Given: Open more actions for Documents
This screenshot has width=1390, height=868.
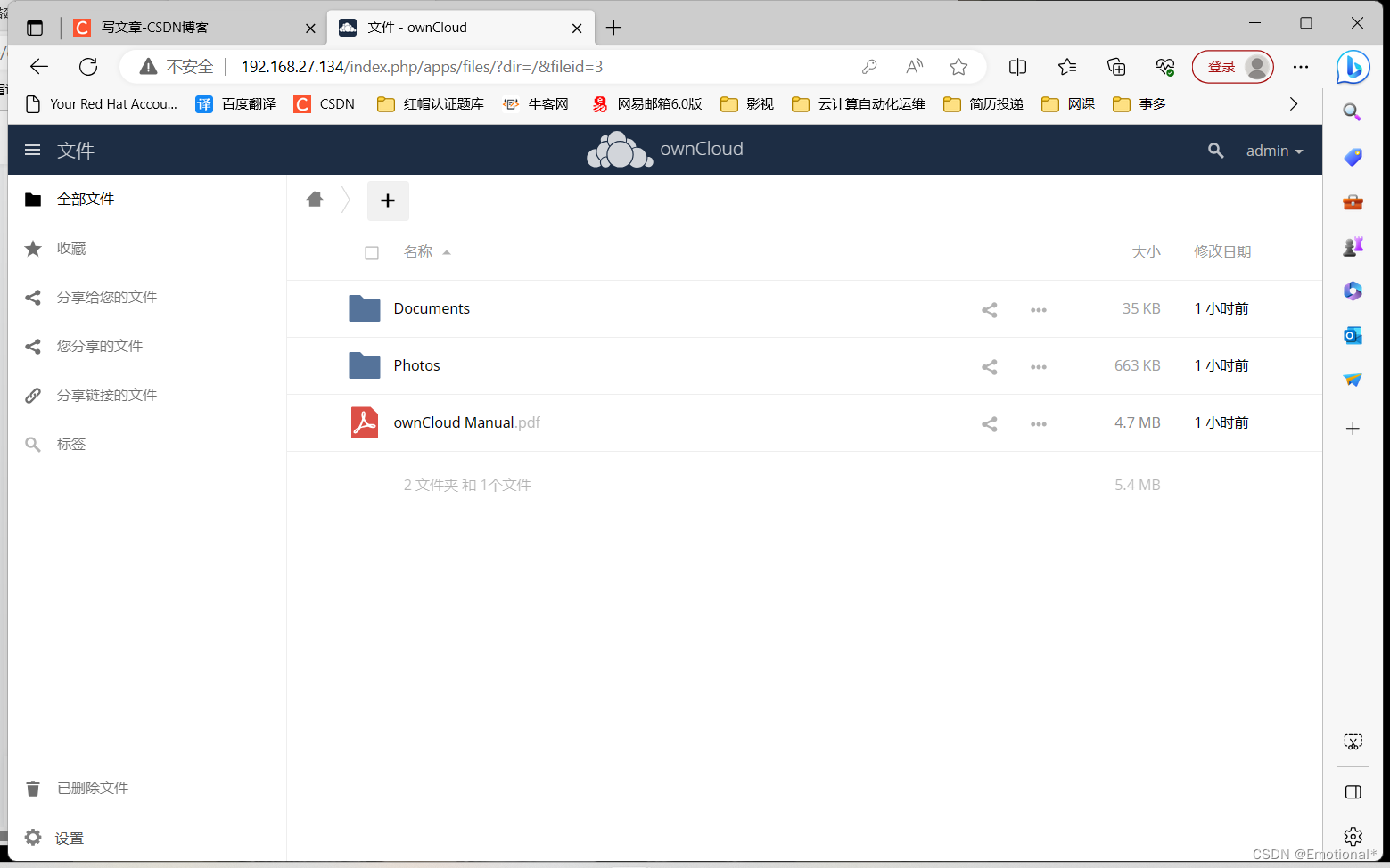Looking at the screenshot, I should (1039, 310).
